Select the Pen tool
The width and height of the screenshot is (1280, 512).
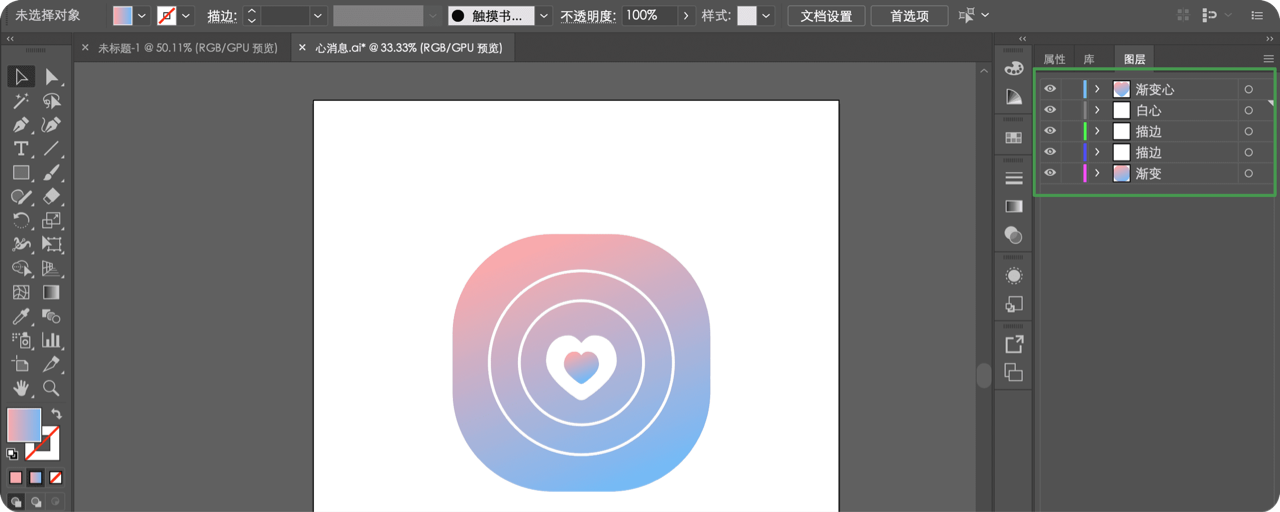coord(21,125)
